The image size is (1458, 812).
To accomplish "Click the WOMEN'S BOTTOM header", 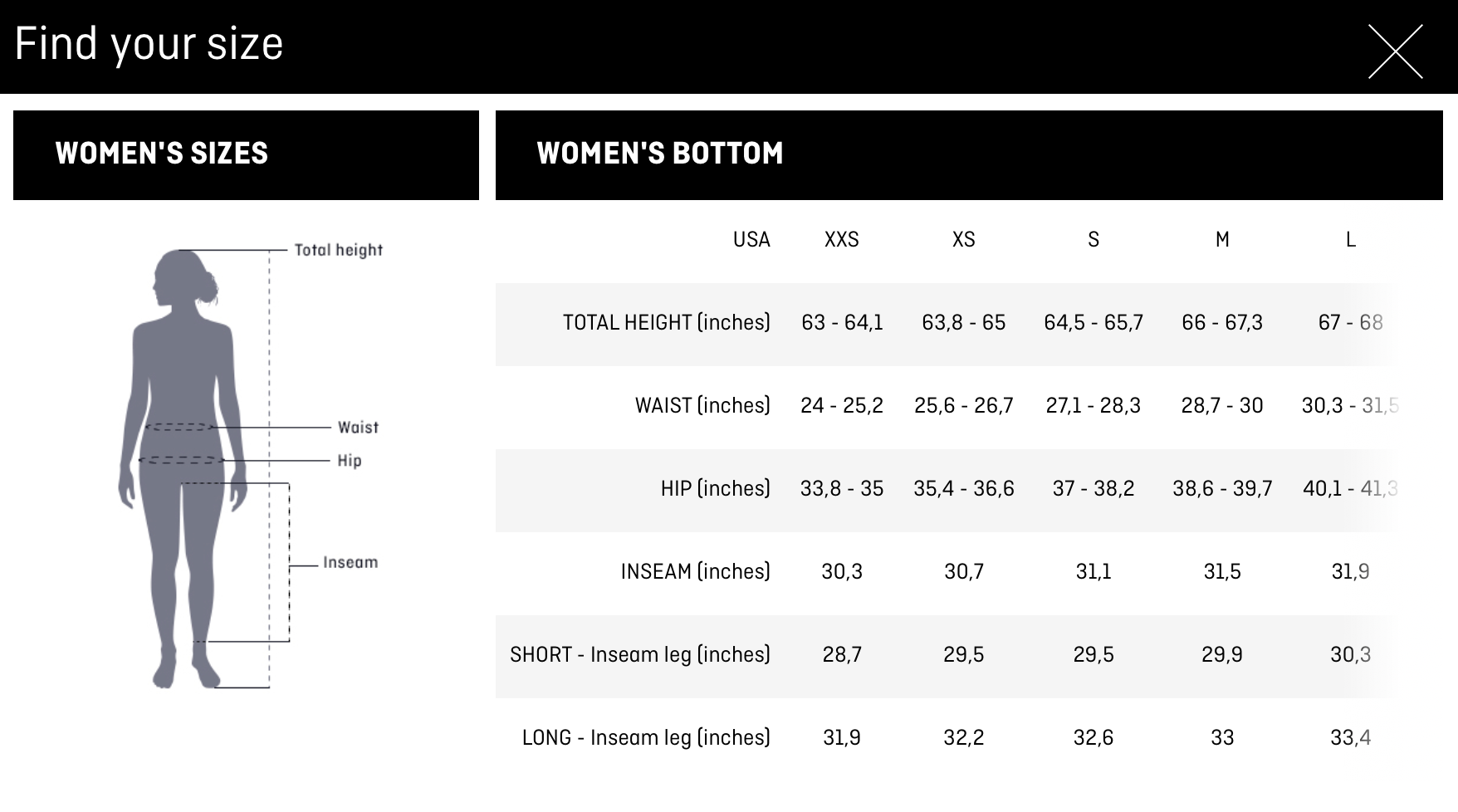I will coord(660,154).
